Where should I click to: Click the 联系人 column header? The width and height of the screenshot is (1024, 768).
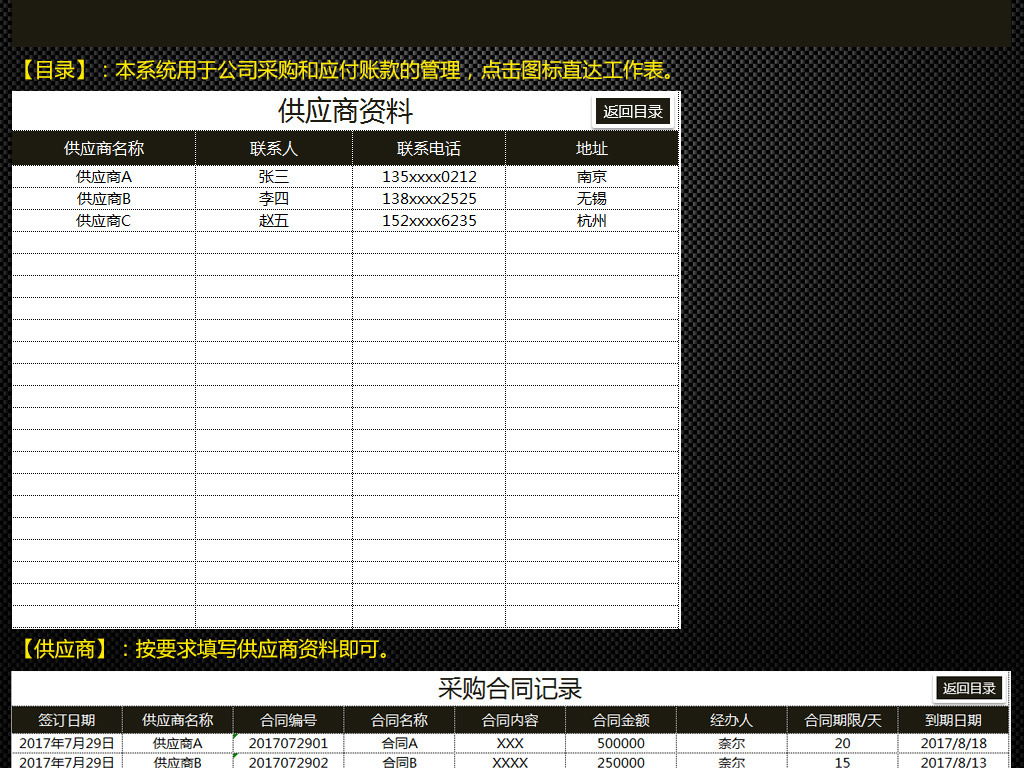(x=273, y=148)
